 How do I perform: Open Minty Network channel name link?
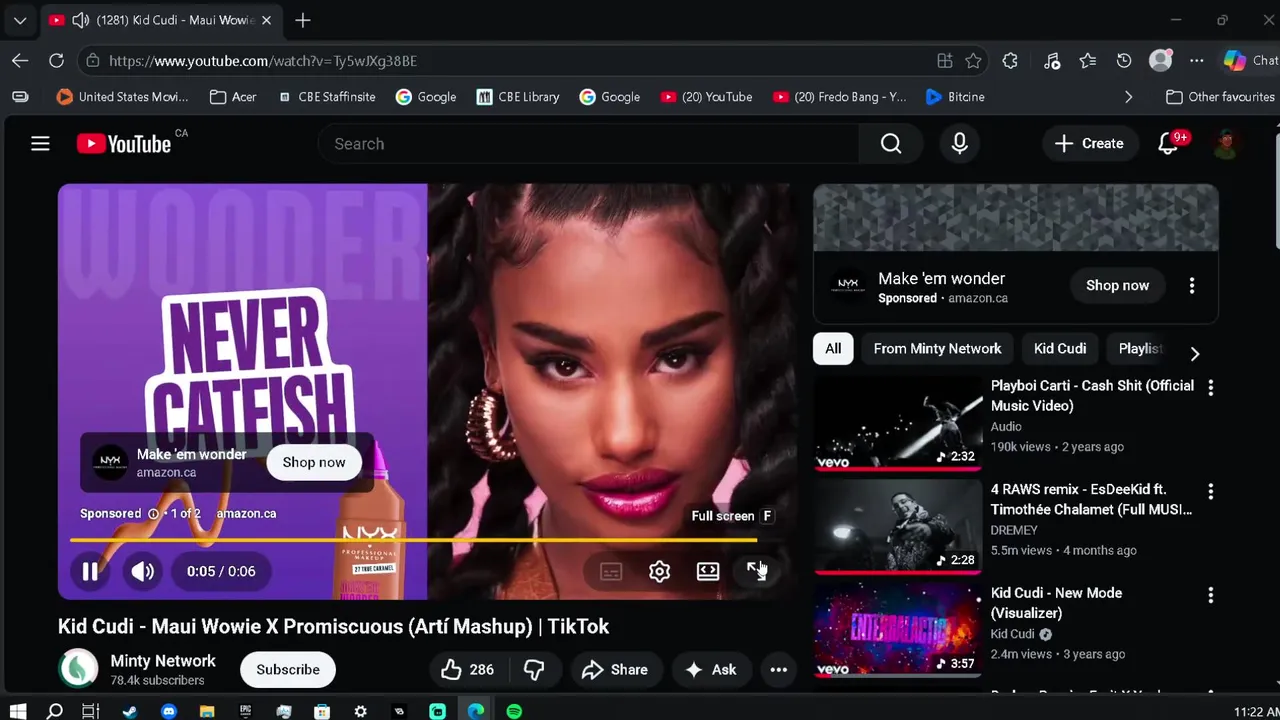point(163,661)
